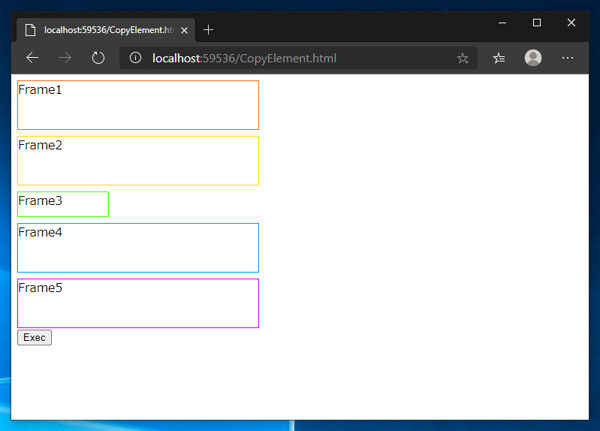The image size is (600, 431).
Task: View site information icon in address bar
Action: point(135,58)
